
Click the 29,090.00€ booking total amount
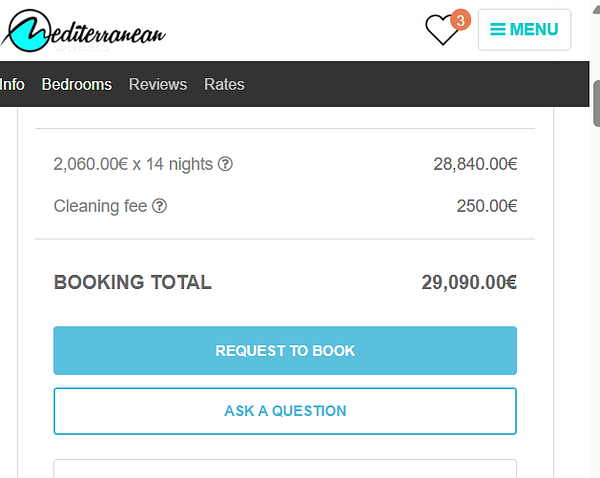tap(469, 282)
